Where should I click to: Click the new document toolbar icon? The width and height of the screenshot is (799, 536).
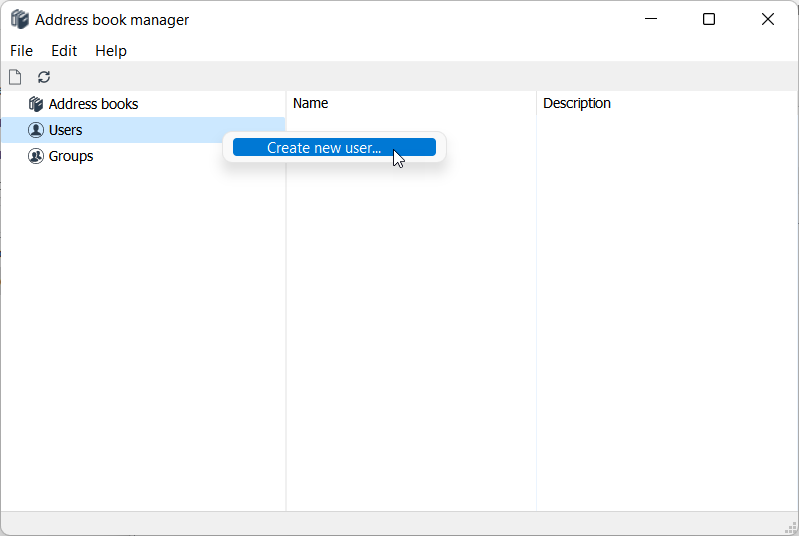(15, 77)
